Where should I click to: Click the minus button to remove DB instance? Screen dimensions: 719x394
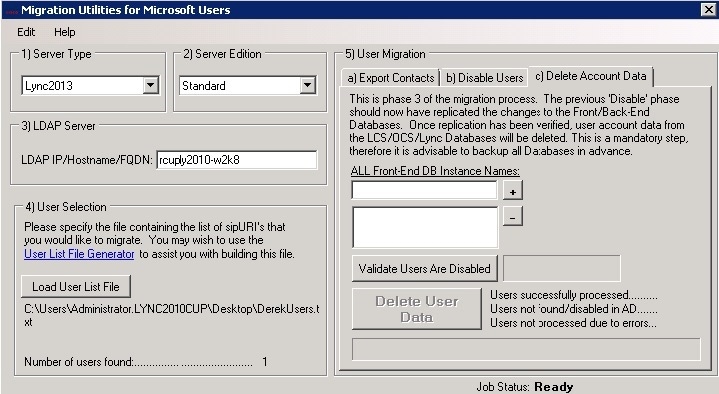point(513,216)
